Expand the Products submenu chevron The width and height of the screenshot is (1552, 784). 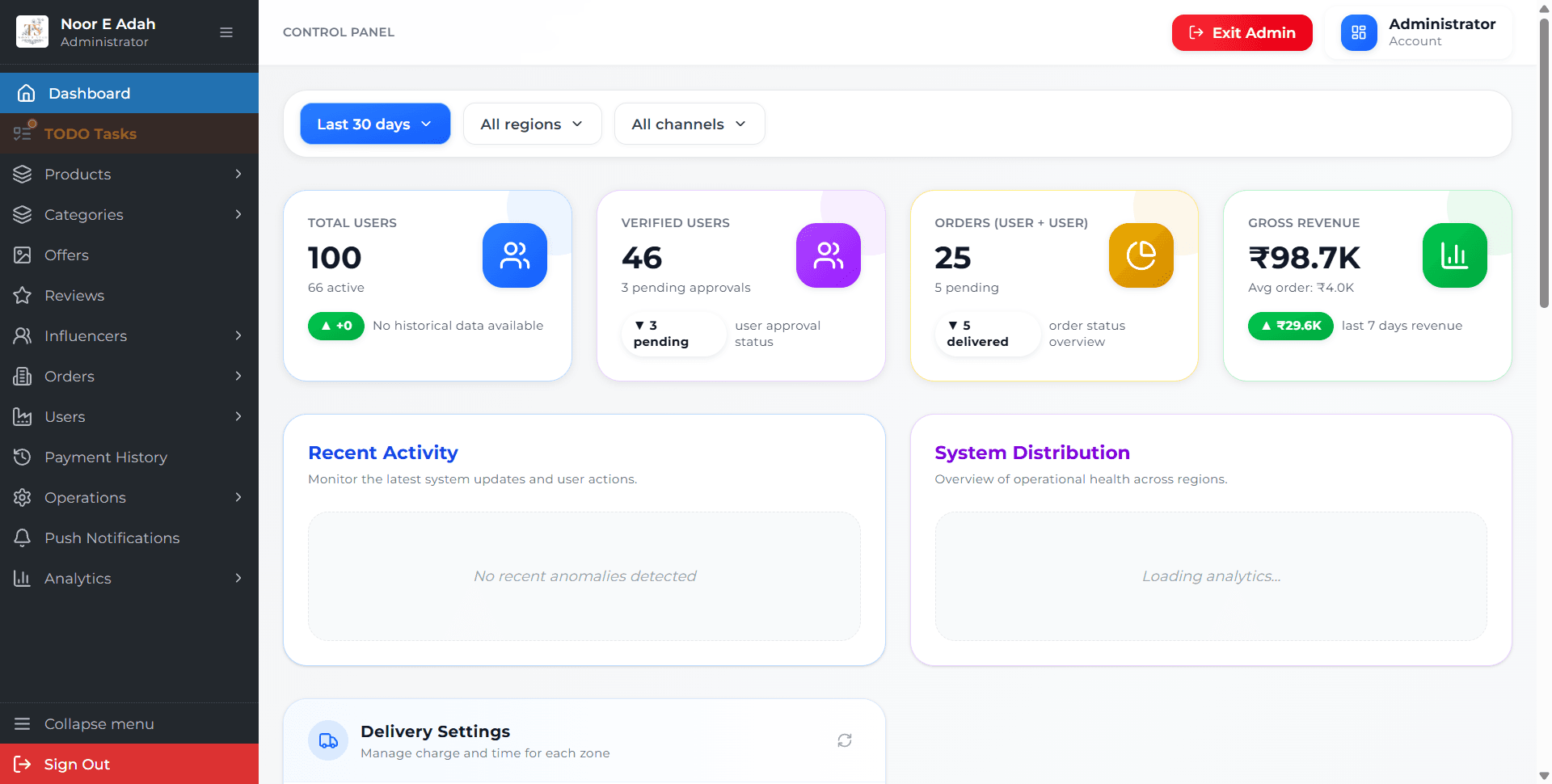(x=238, y=174)
